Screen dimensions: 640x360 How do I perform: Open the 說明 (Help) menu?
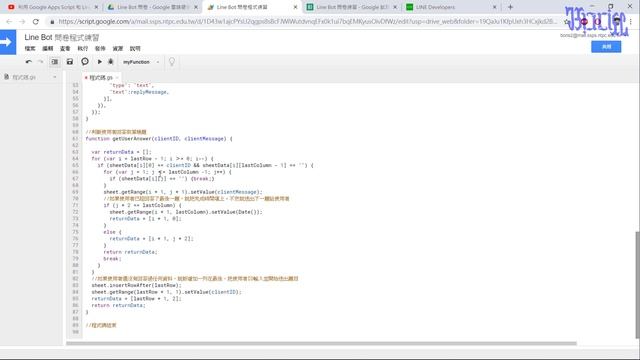tap(135, 49)
